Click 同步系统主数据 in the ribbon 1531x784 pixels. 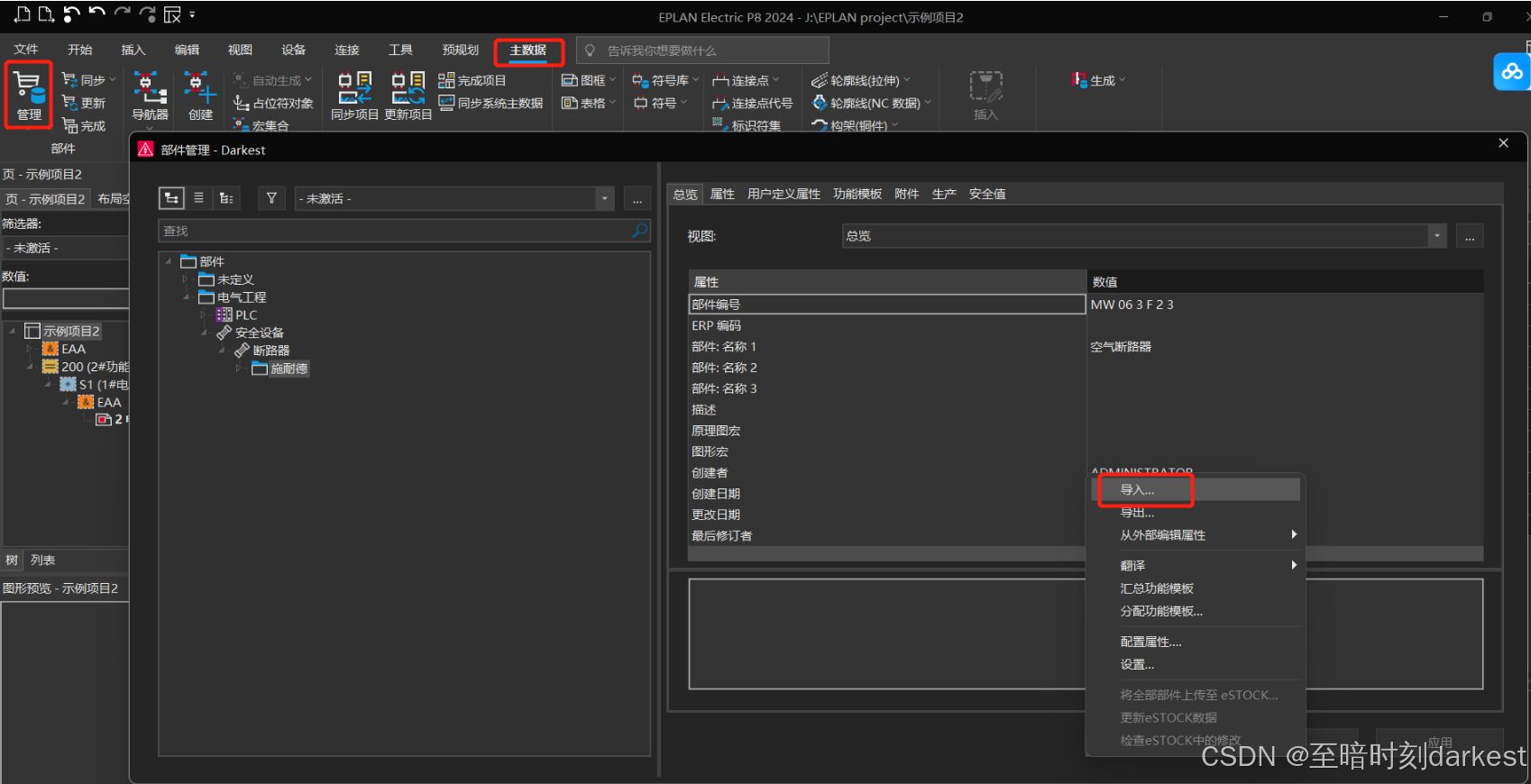click(x=490, y=103)
